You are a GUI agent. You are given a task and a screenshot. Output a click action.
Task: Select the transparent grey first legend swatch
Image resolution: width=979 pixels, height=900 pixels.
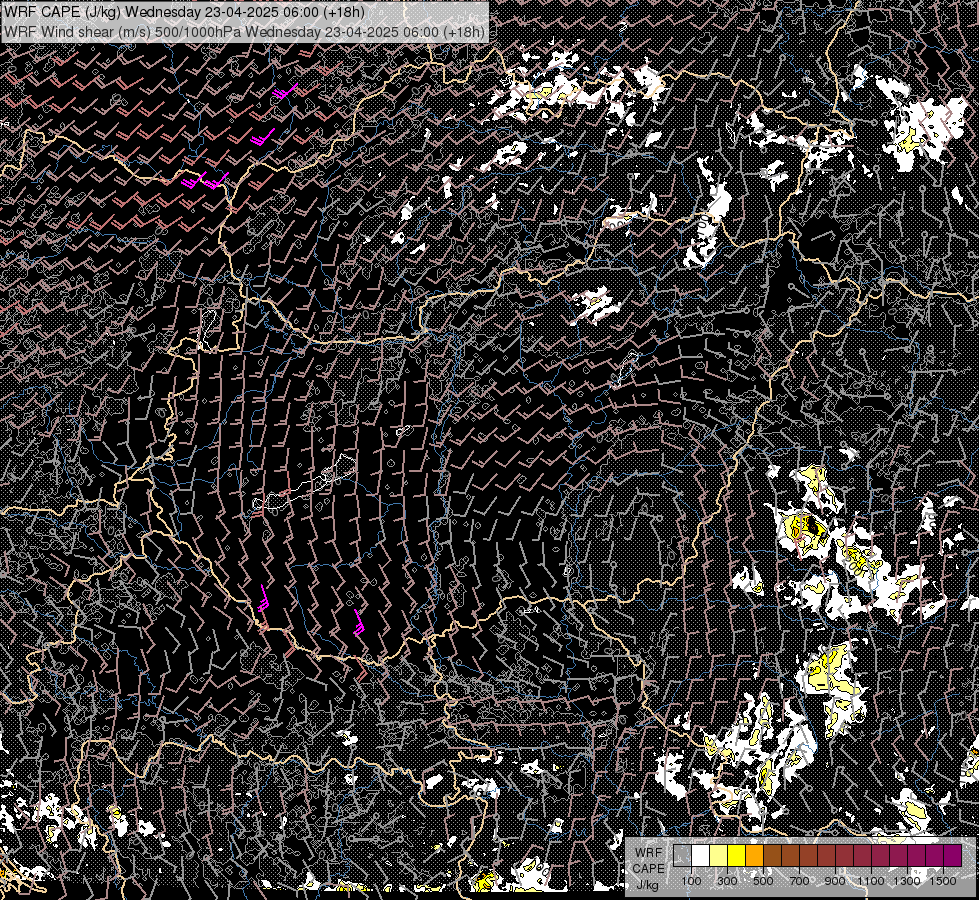tap(682, 855)
